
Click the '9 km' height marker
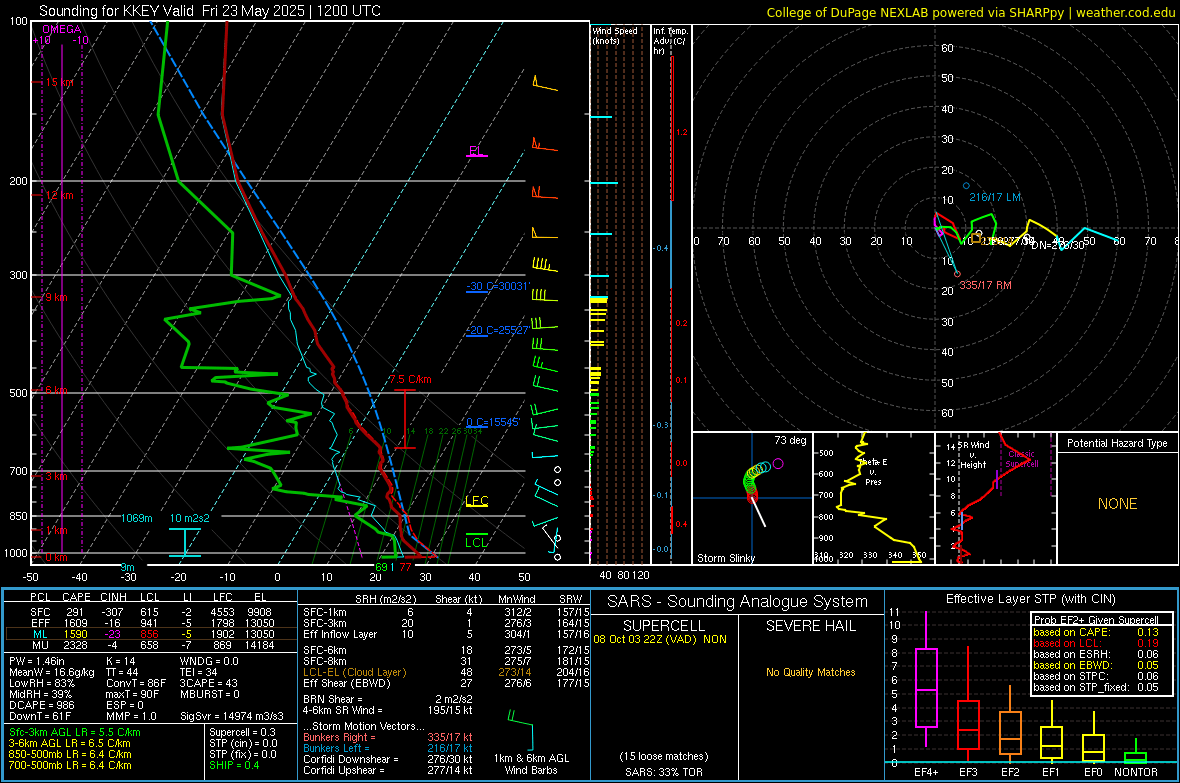pyautogui.click(x=56, y=297)
